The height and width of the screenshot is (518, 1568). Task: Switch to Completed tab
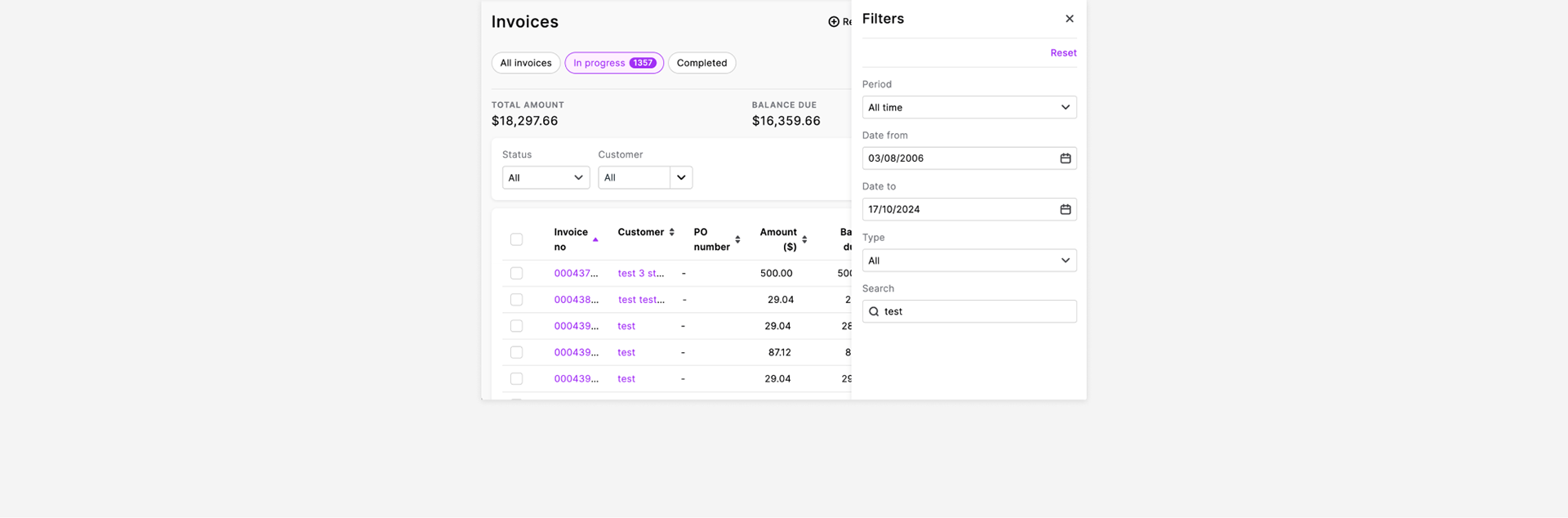[x=702, y=63]
